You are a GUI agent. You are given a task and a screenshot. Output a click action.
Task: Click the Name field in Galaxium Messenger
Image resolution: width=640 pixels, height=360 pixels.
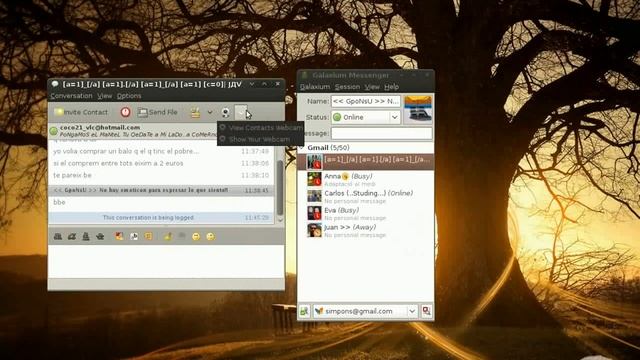(366, 101)
